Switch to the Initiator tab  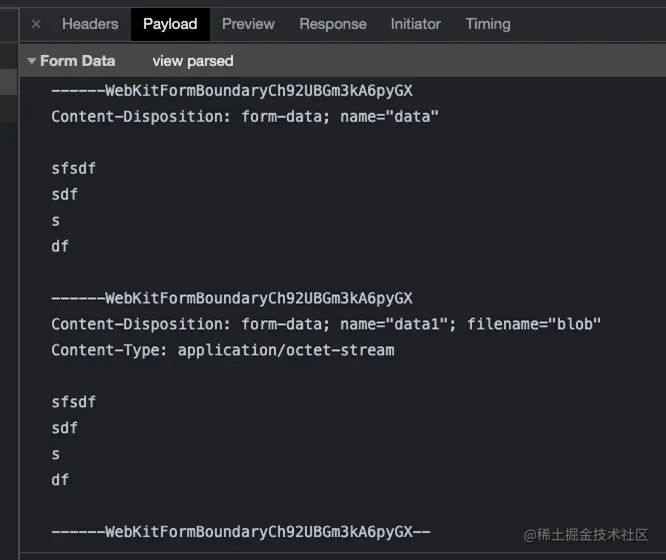[416, 24]
